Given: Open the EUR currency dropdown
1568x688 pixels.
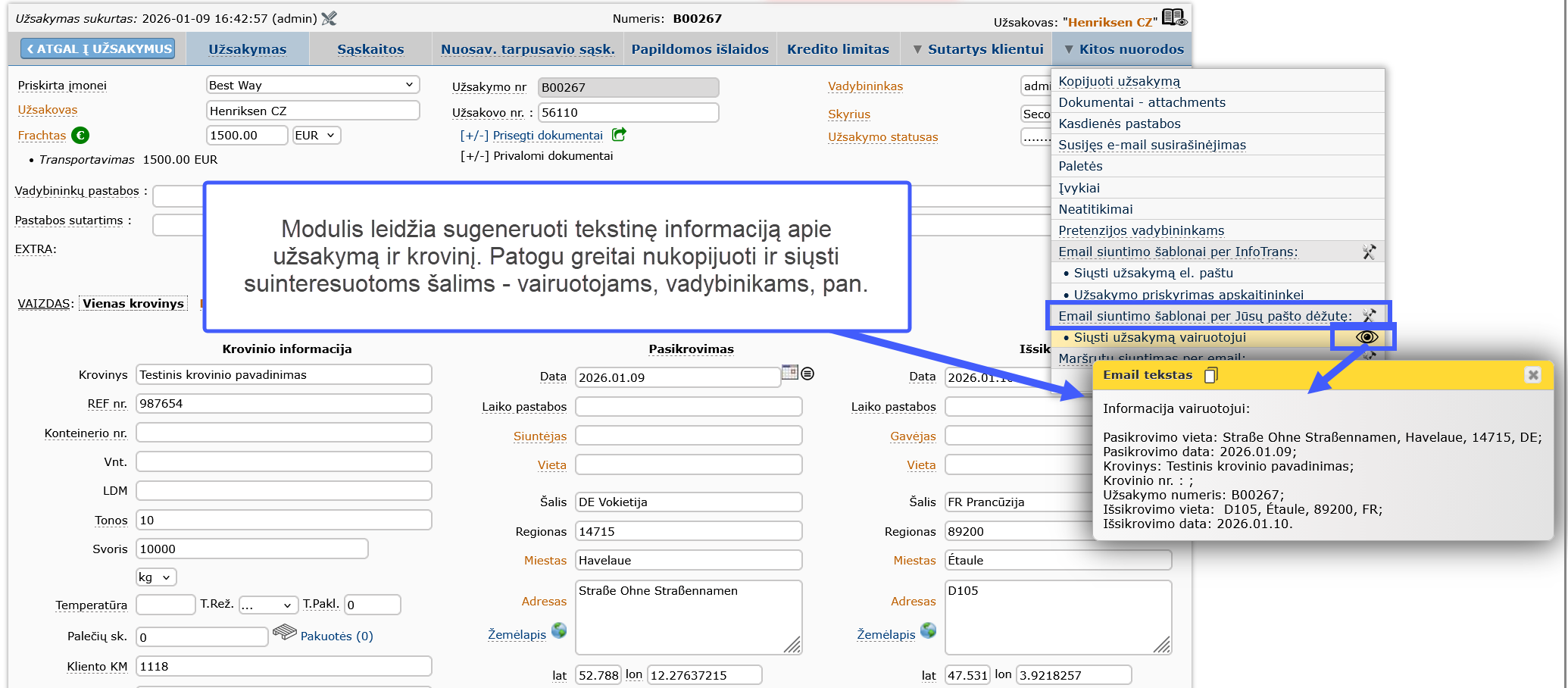Looking at the screenshot, I should 317,136.
